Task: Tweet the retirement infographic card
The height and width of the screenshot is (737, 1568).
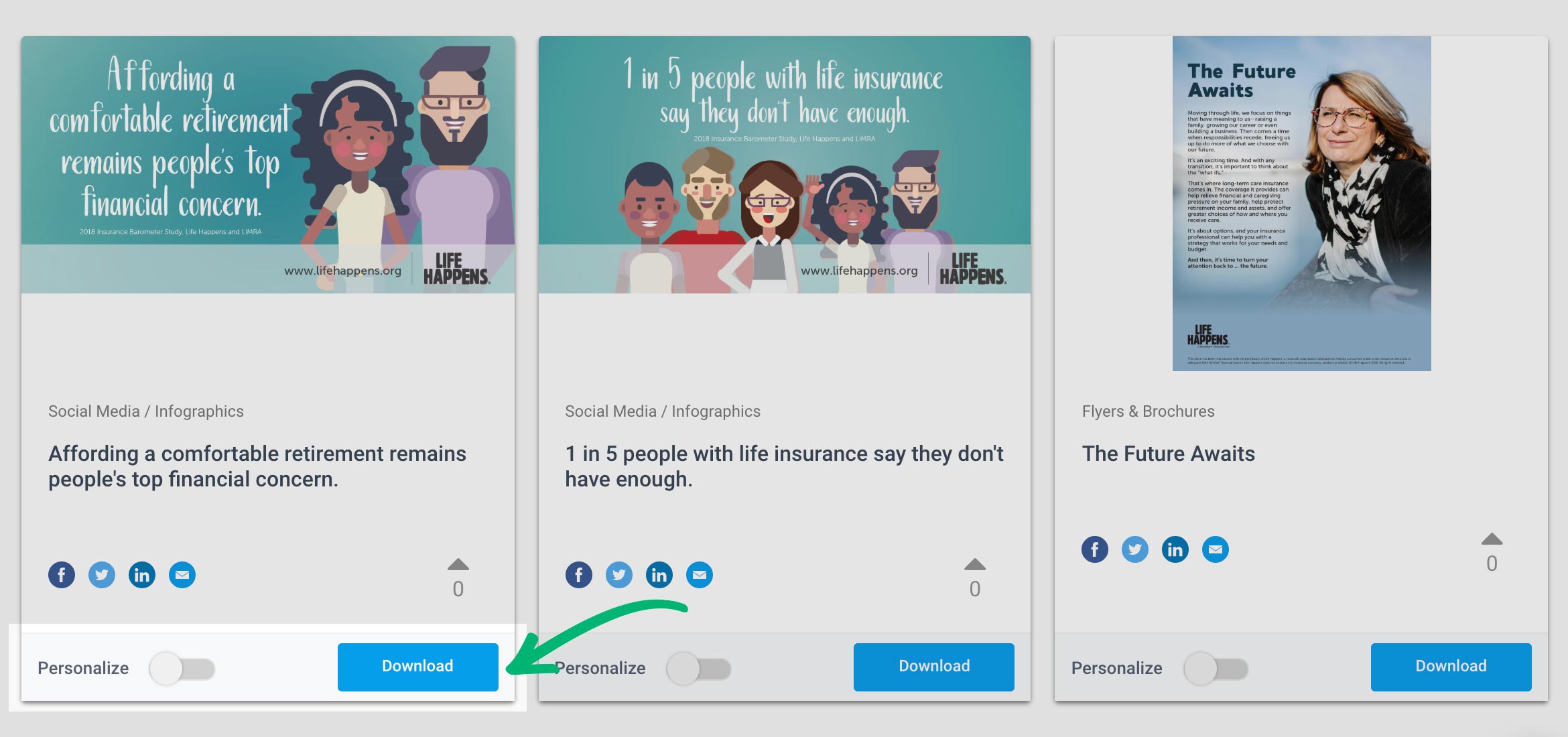Action: [x=102, y=575]
